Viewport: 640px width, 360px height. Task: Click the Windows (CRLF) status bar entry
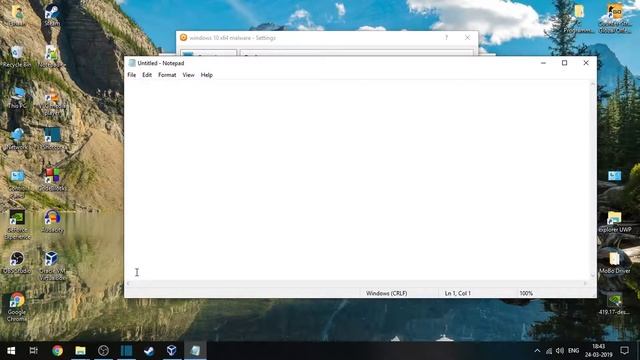(387, 293)
